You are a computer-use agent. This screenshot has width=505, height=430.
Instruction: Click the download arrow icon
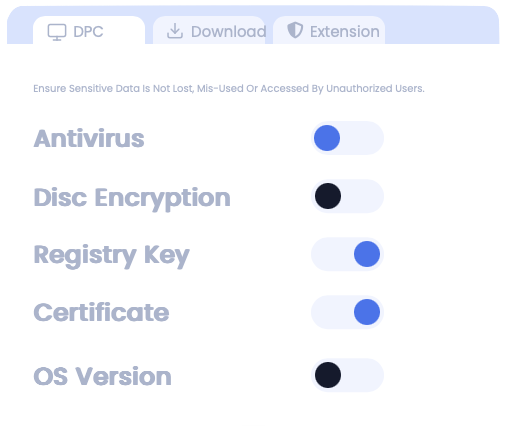pyautogui.click(x=175, y=31)
